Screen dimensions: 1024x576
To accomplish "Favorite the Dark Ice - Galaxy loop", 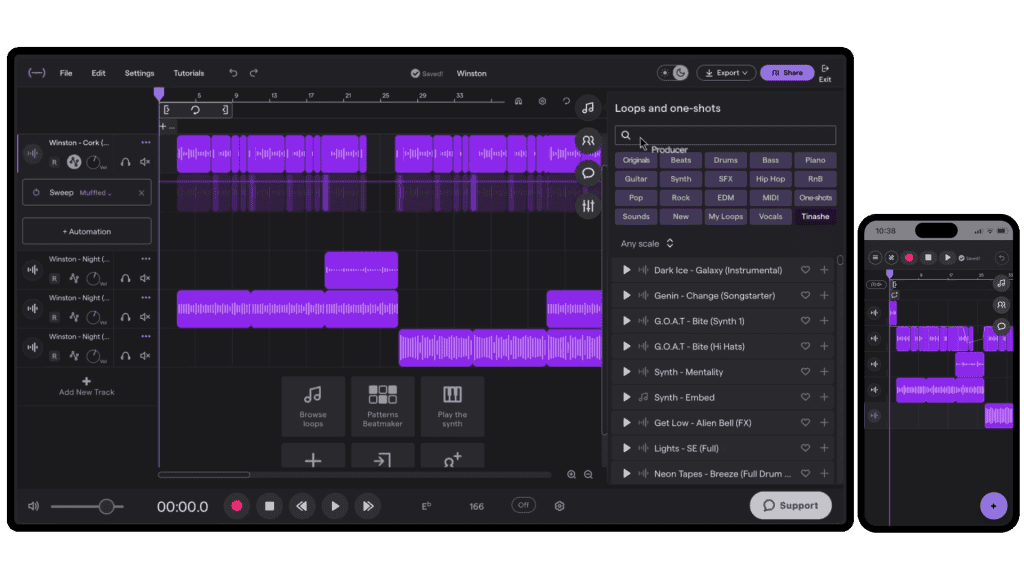I will [805, 270].
